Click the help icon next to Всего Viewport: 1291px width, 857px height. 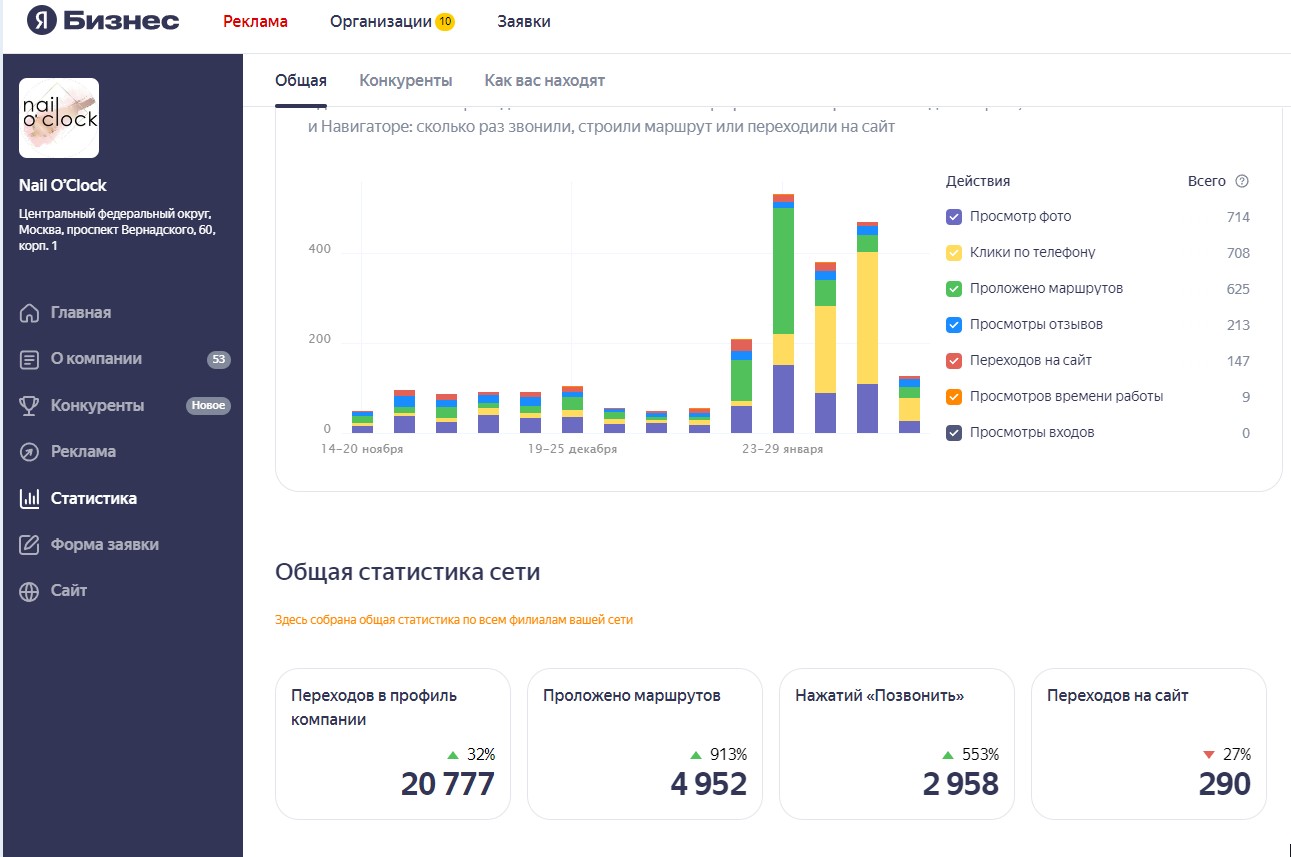[1242, 181]
